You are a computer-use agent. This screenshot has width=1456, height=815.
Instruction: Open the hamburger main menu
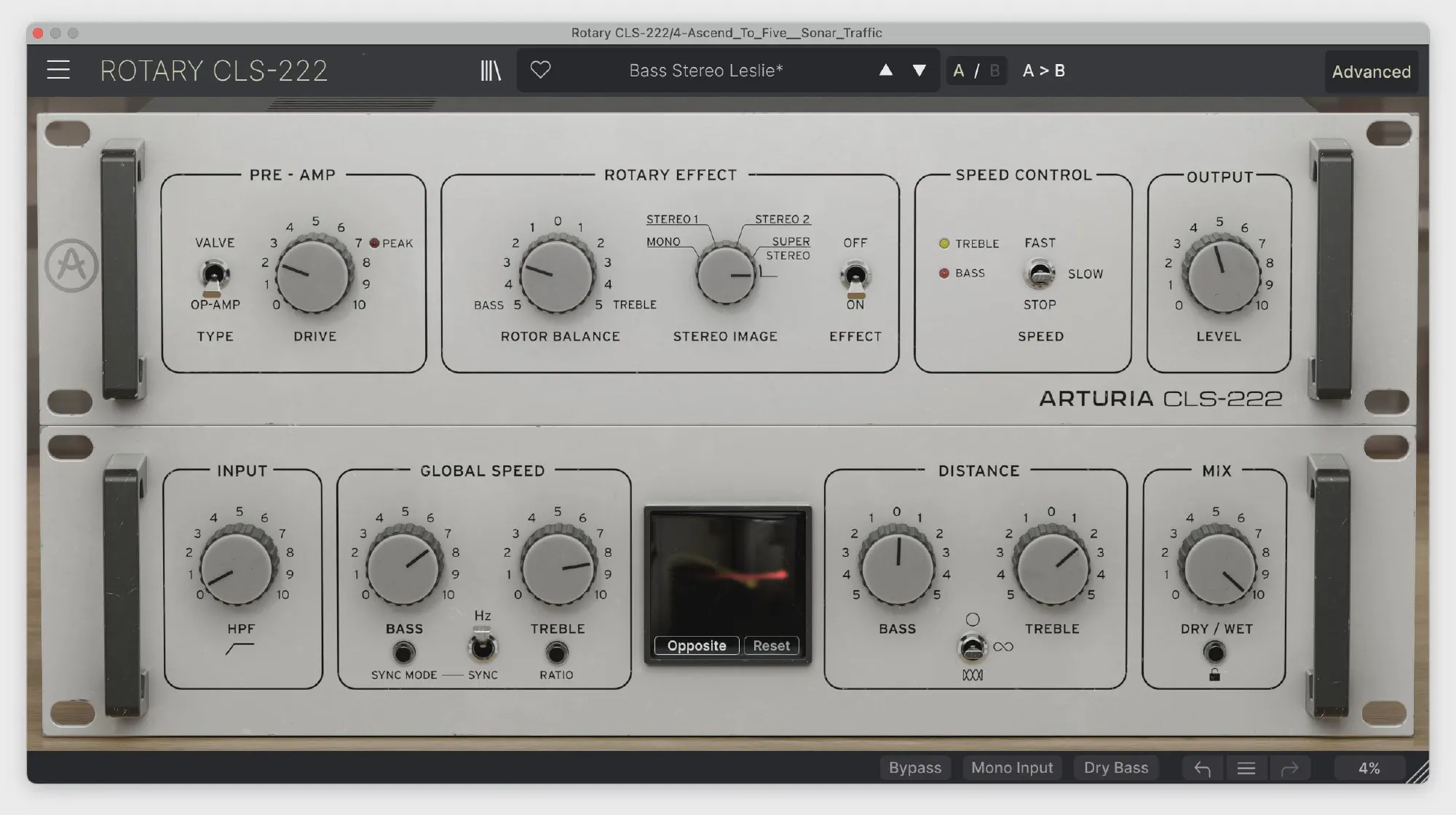pyautogui.click(x=58, y=71)
